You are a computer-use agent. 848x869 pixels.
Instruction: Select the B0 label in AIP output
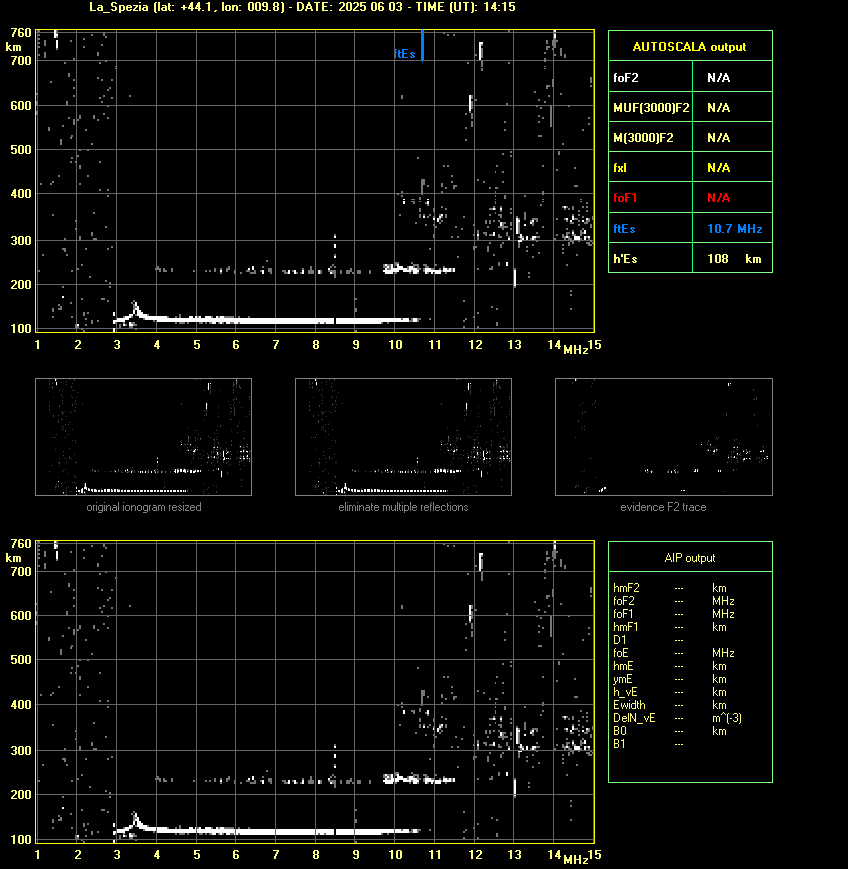(619, 731)
